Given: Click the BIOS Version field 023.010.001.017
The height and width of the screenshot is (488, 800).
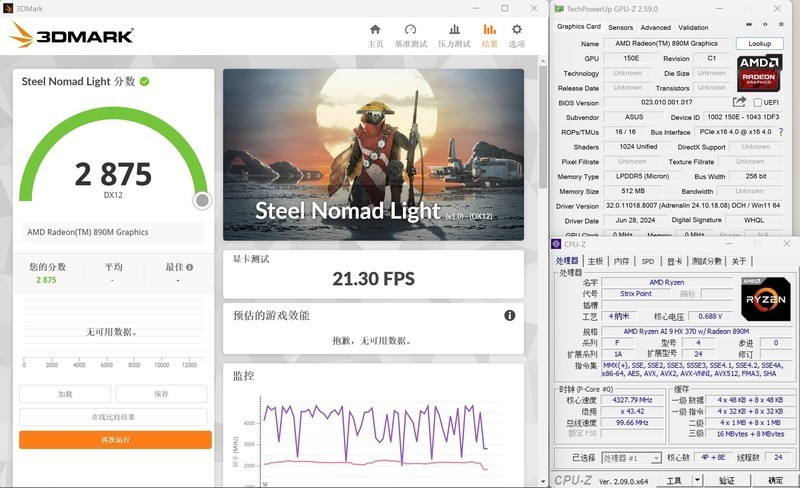Looking at the screenshot, I should click(x=666, y=102).
